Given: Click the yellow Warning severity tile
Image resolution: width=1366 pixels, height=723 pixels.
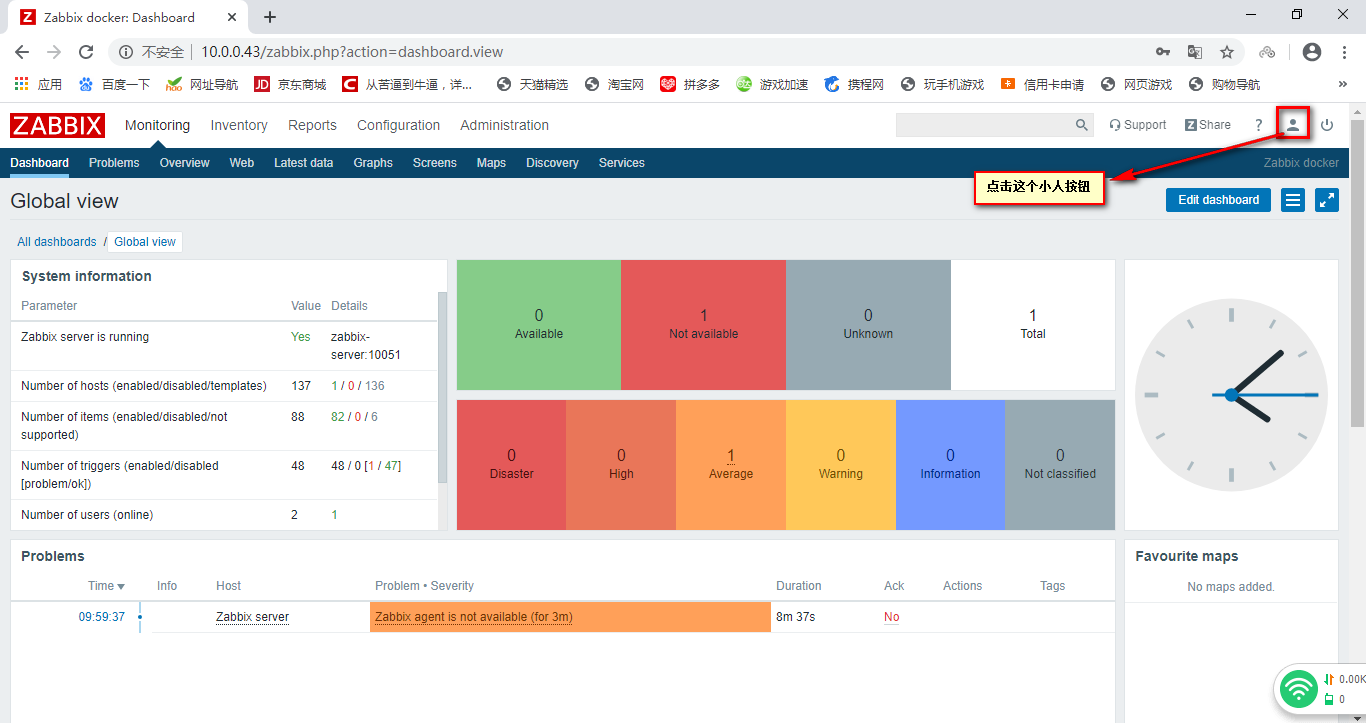Looking at the screenshot, I should pos(841,464).
